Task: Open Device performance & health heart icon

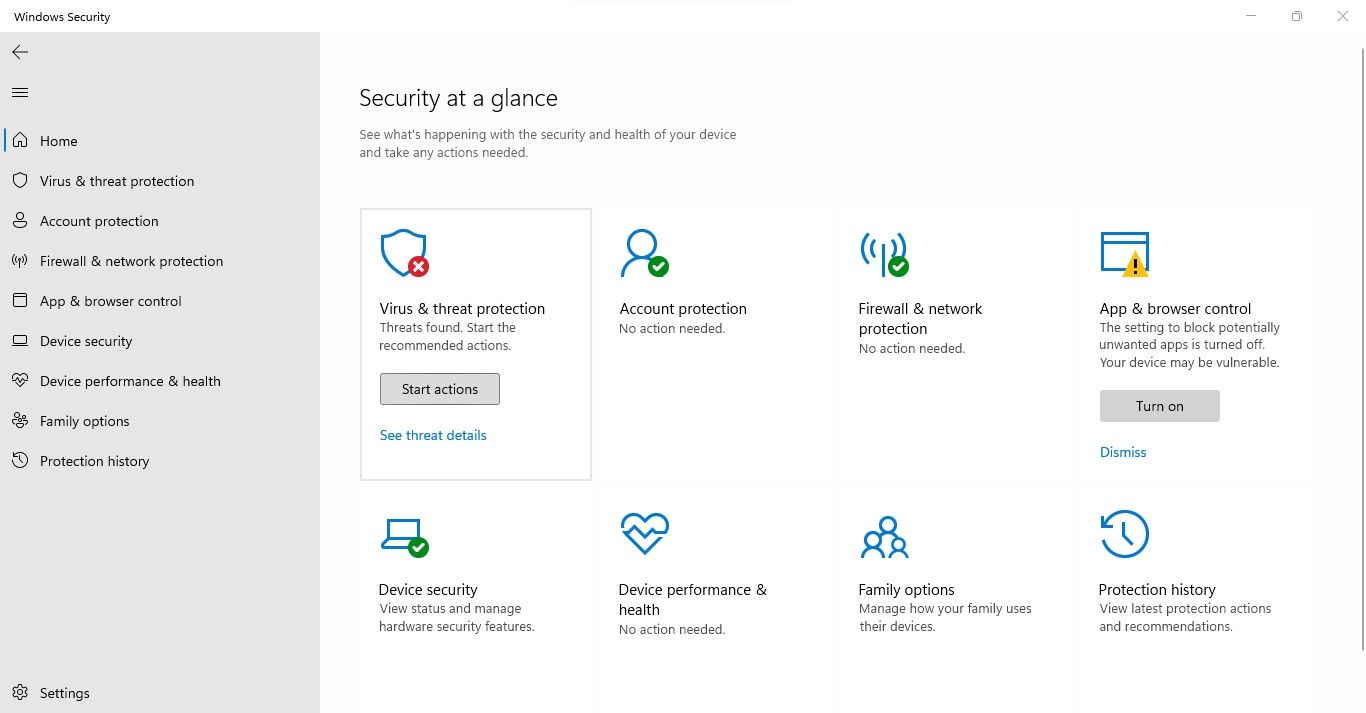Action: point(20,381)
